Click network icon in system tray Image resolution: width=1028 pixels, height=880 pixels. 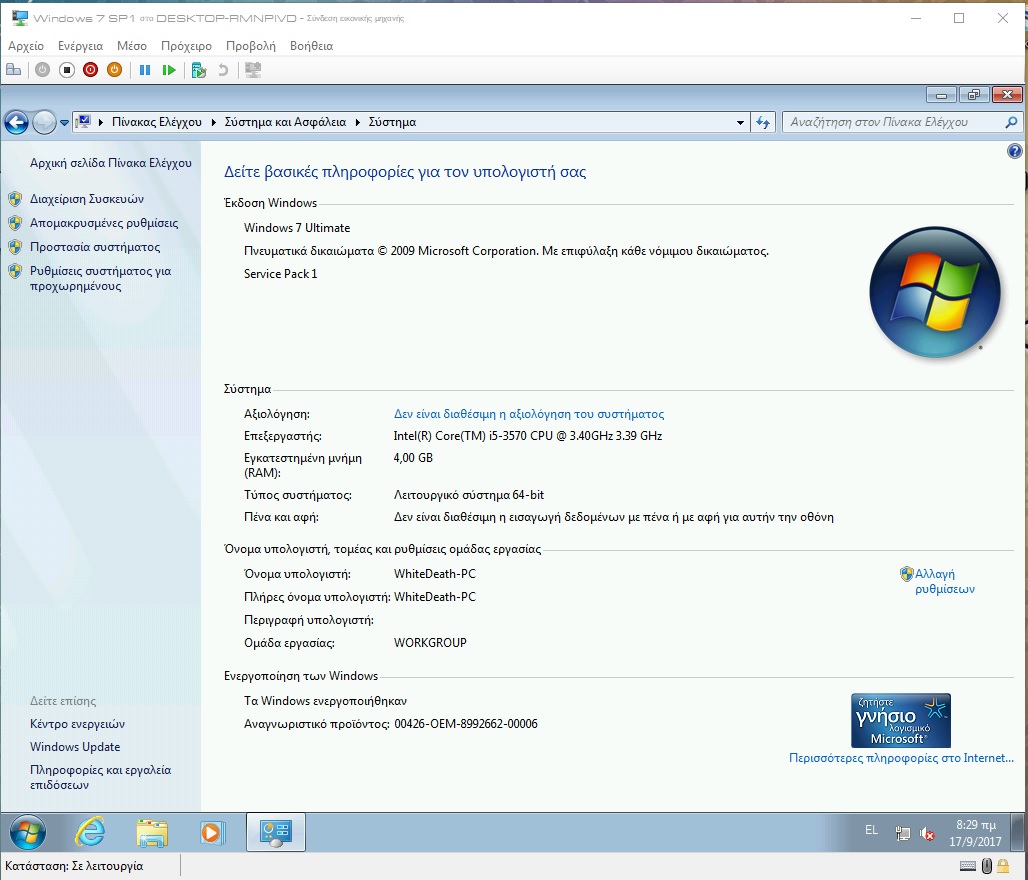[902, 833]
